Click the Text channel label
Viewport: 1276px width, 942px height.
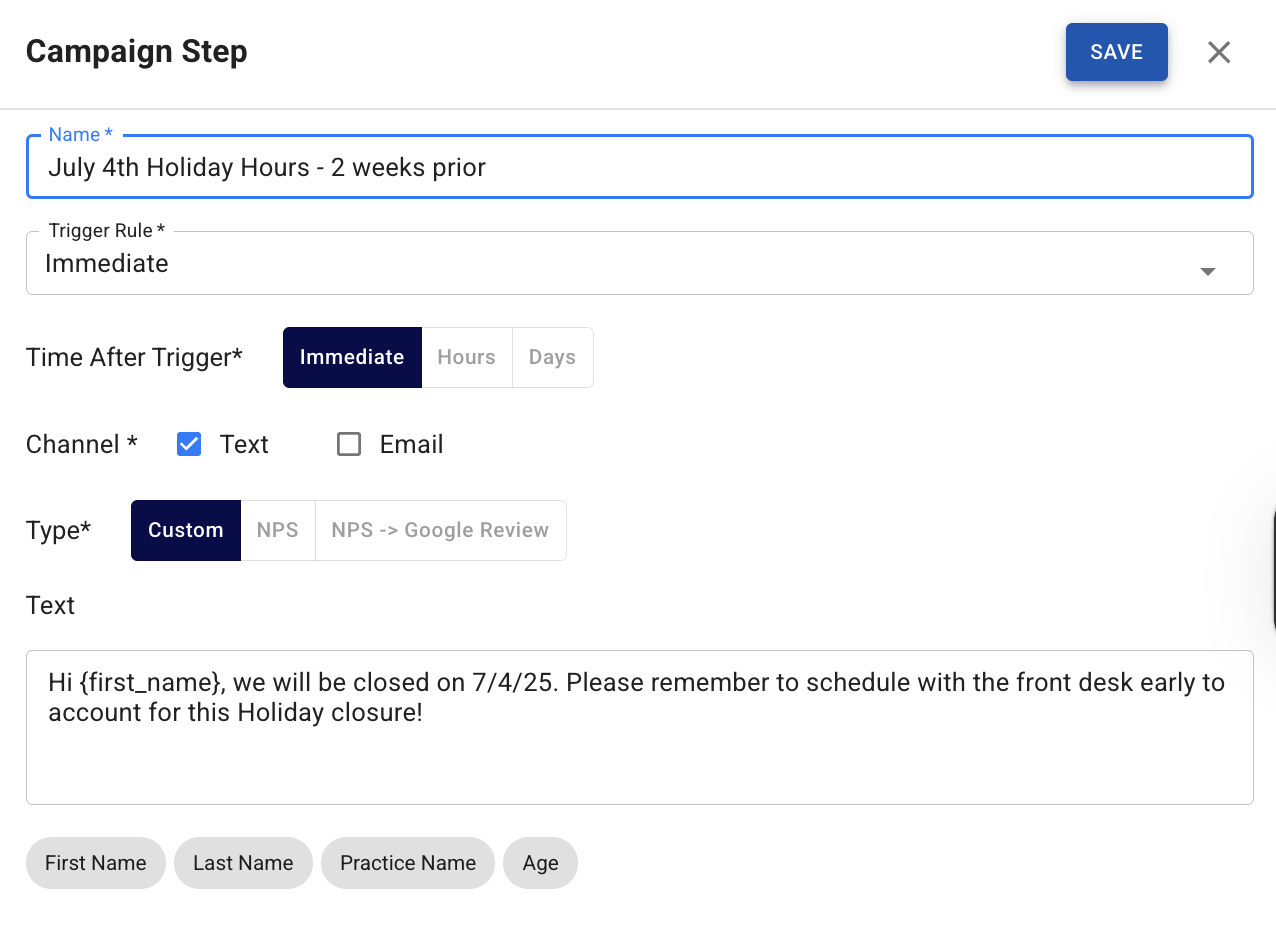pyautogui.click(x=244, y=444)
